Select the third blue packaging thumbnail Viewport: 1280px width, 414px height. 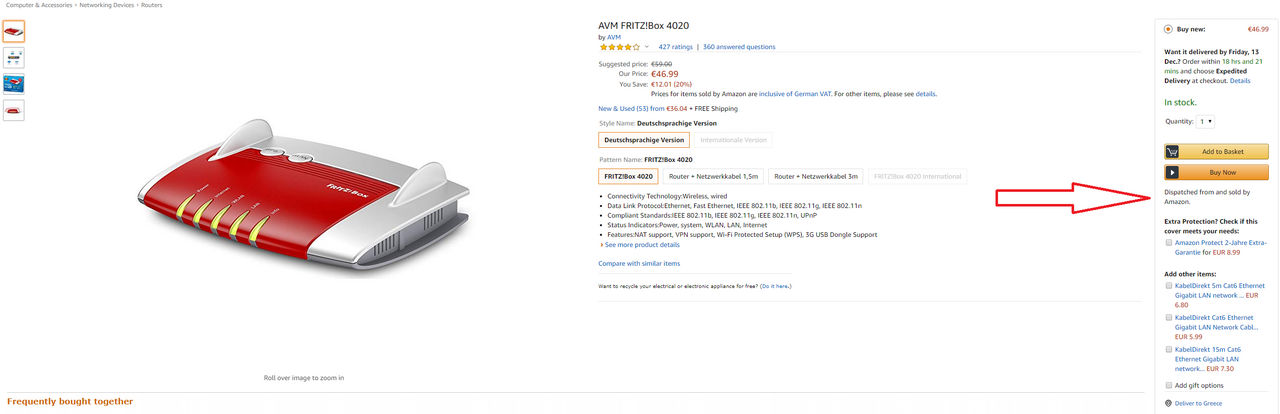tap(14, 84)
